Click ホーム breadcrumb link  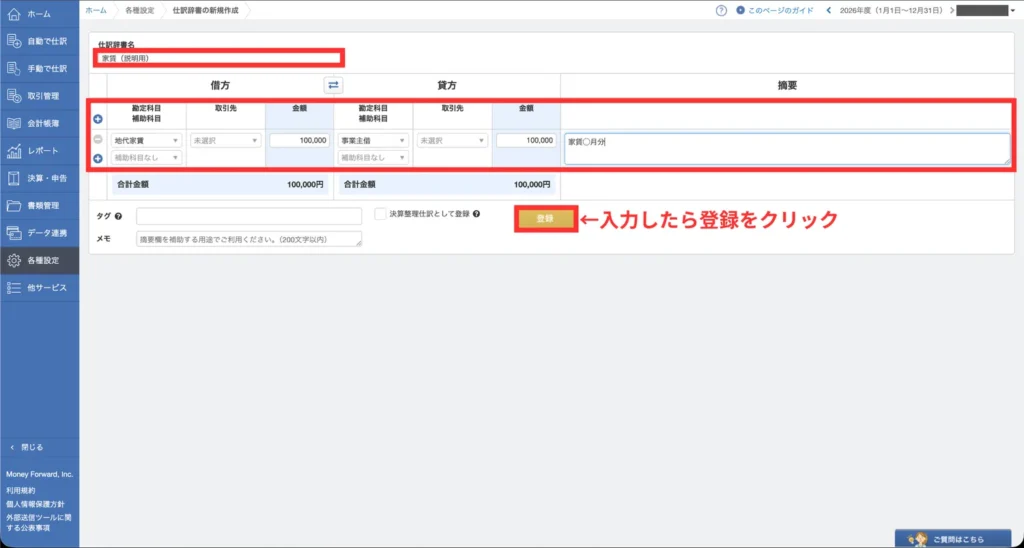96,10
